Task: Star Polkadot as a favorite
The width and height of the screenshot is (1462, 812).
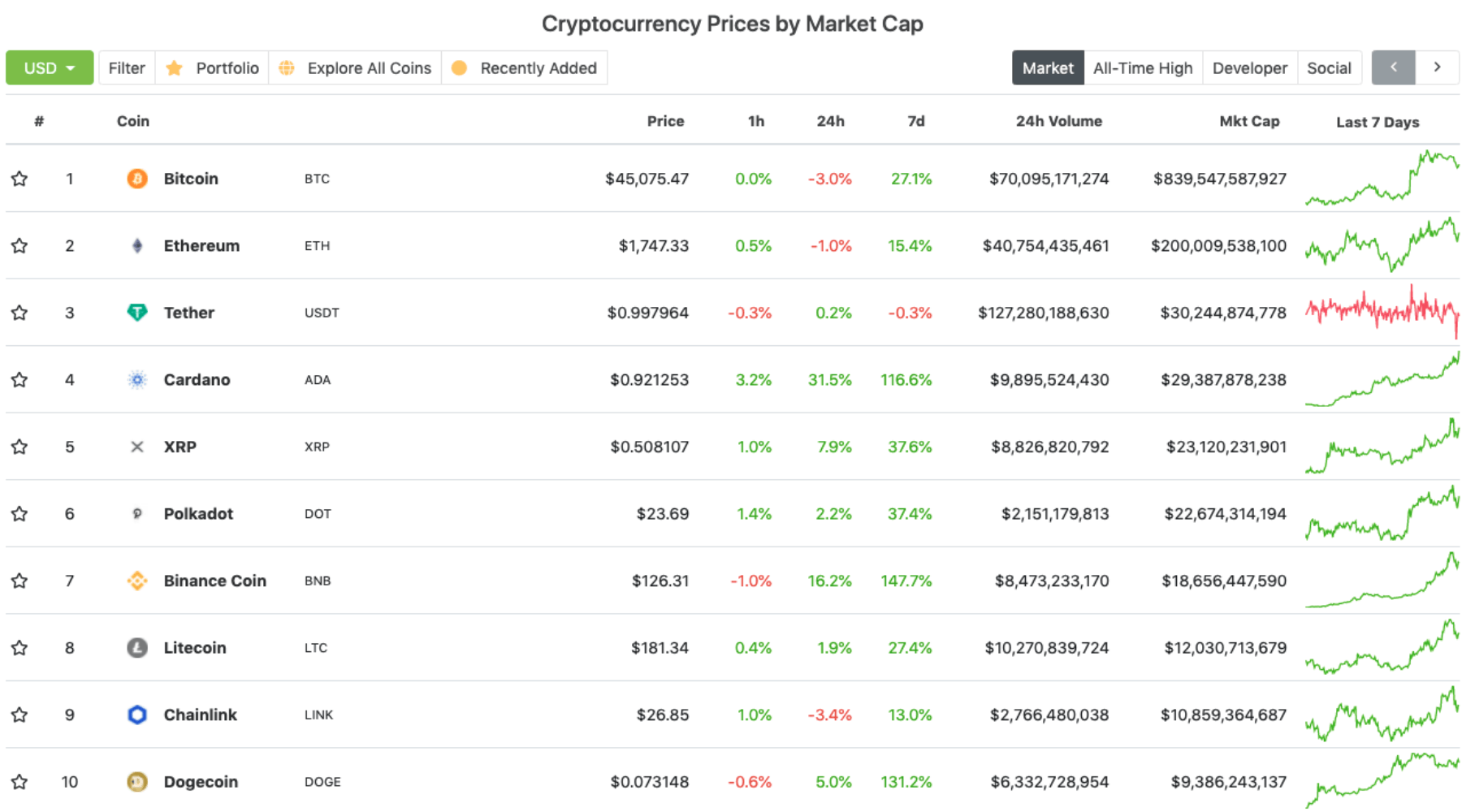Action: (19, 514)
